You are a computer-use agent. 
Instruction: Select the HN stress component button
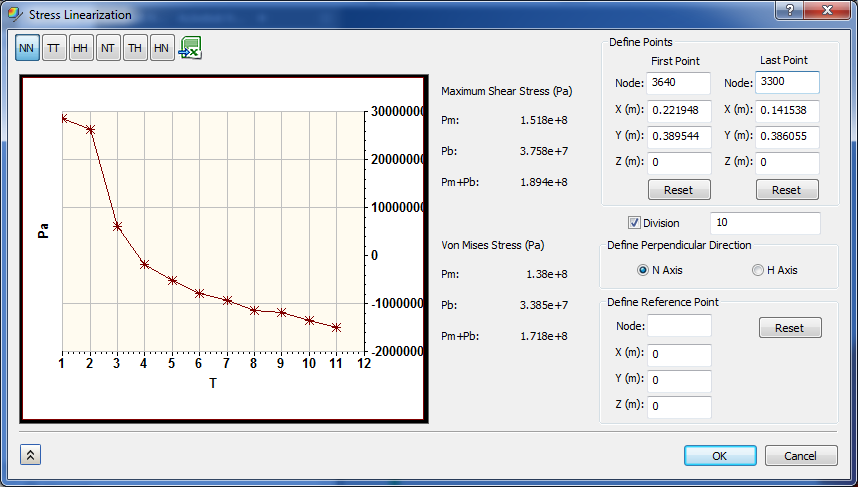coord(162,49)
